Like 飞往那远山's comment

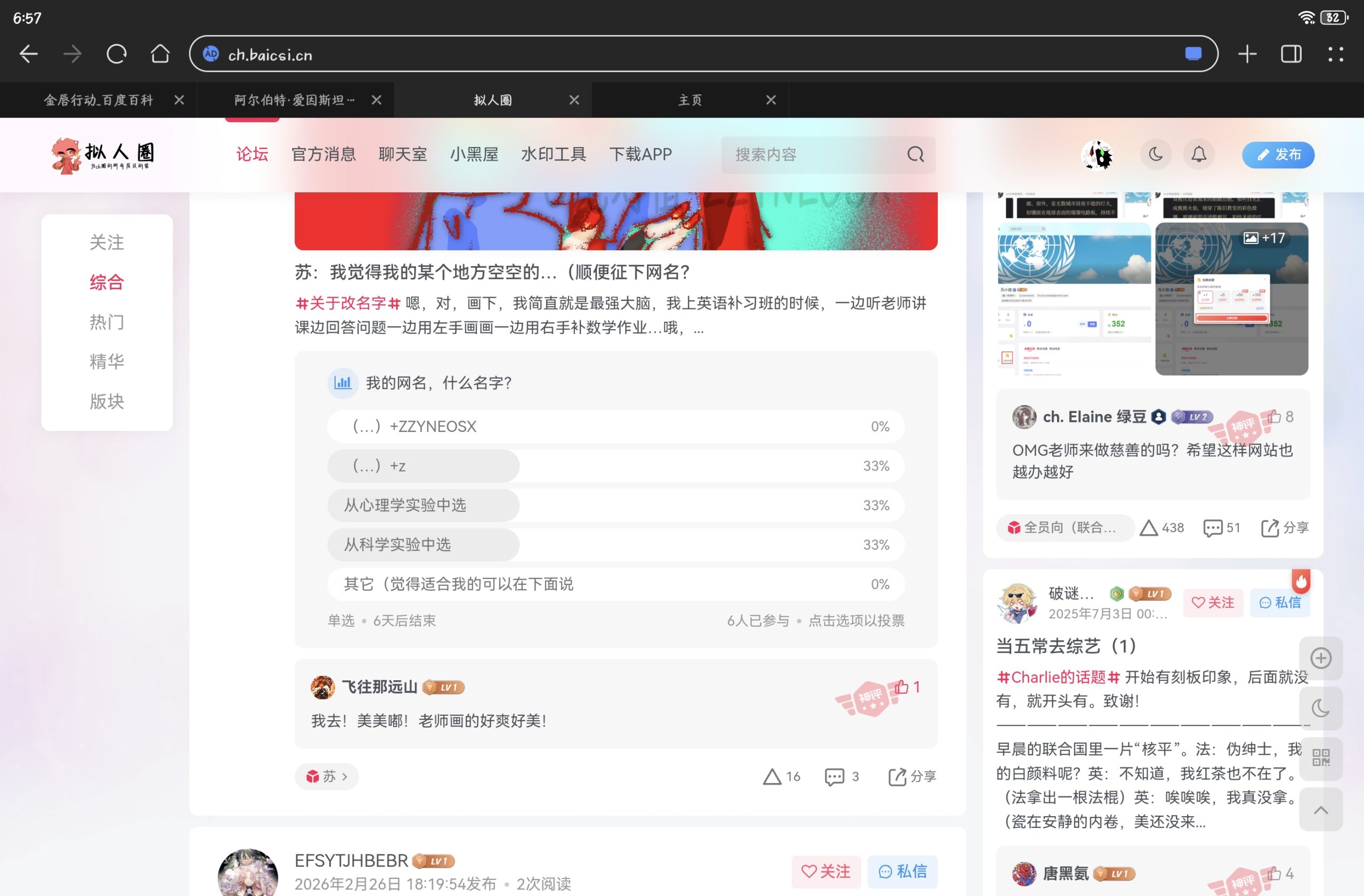click(x=907, y=687)
